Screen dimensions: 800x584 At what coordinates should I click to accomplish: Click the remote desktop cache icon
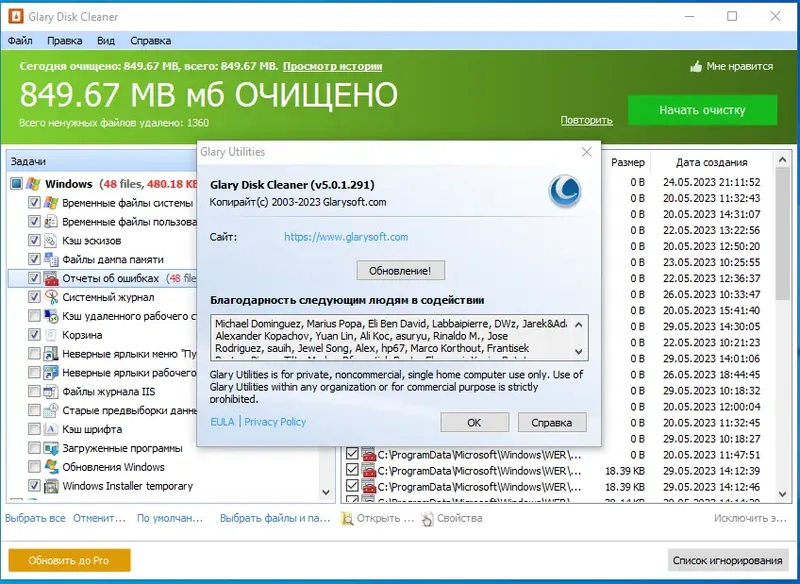pyautogui.click(x=51, y=316)
